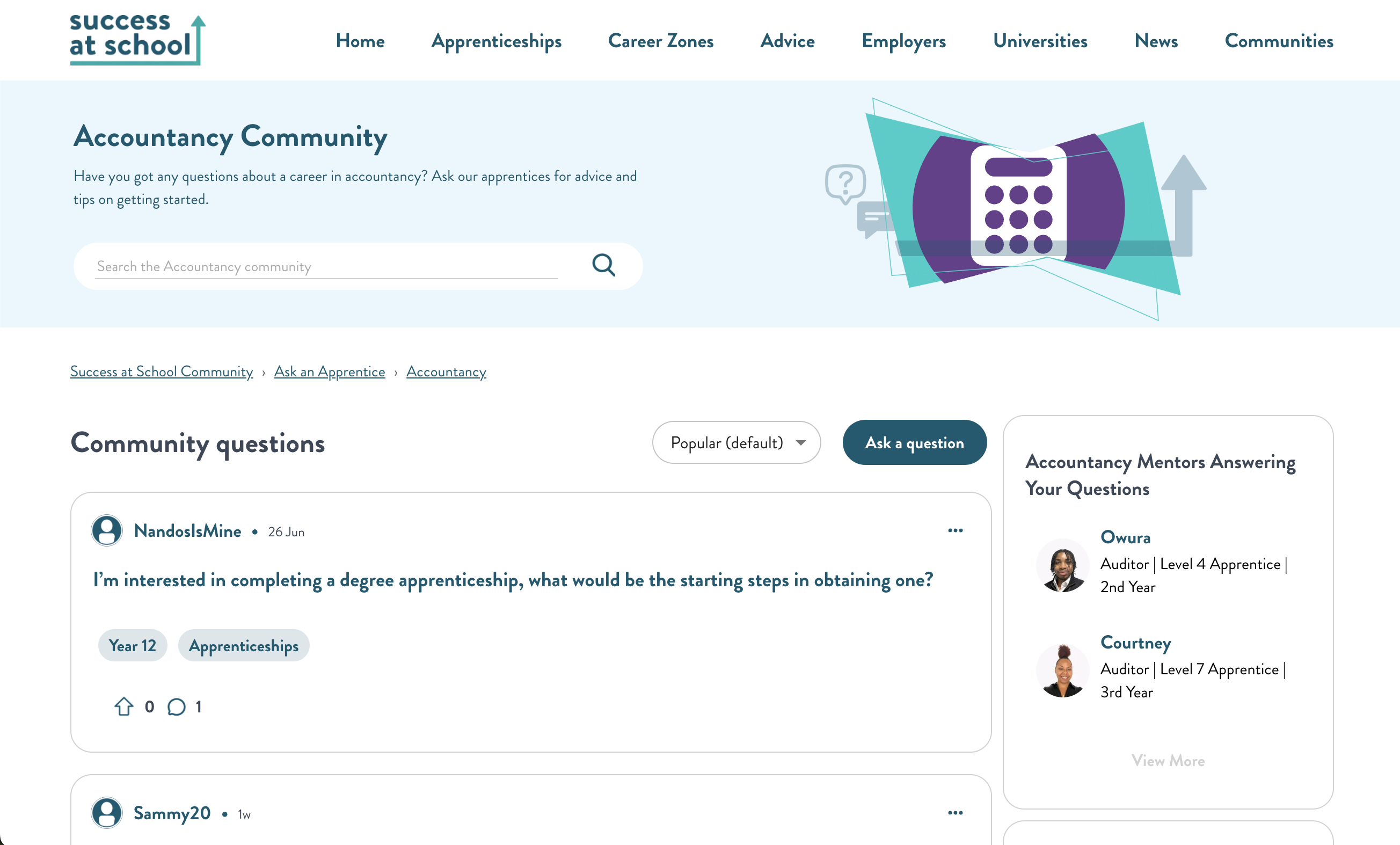Click Ask an Apprentice breadcrumb link

point(330,371)
